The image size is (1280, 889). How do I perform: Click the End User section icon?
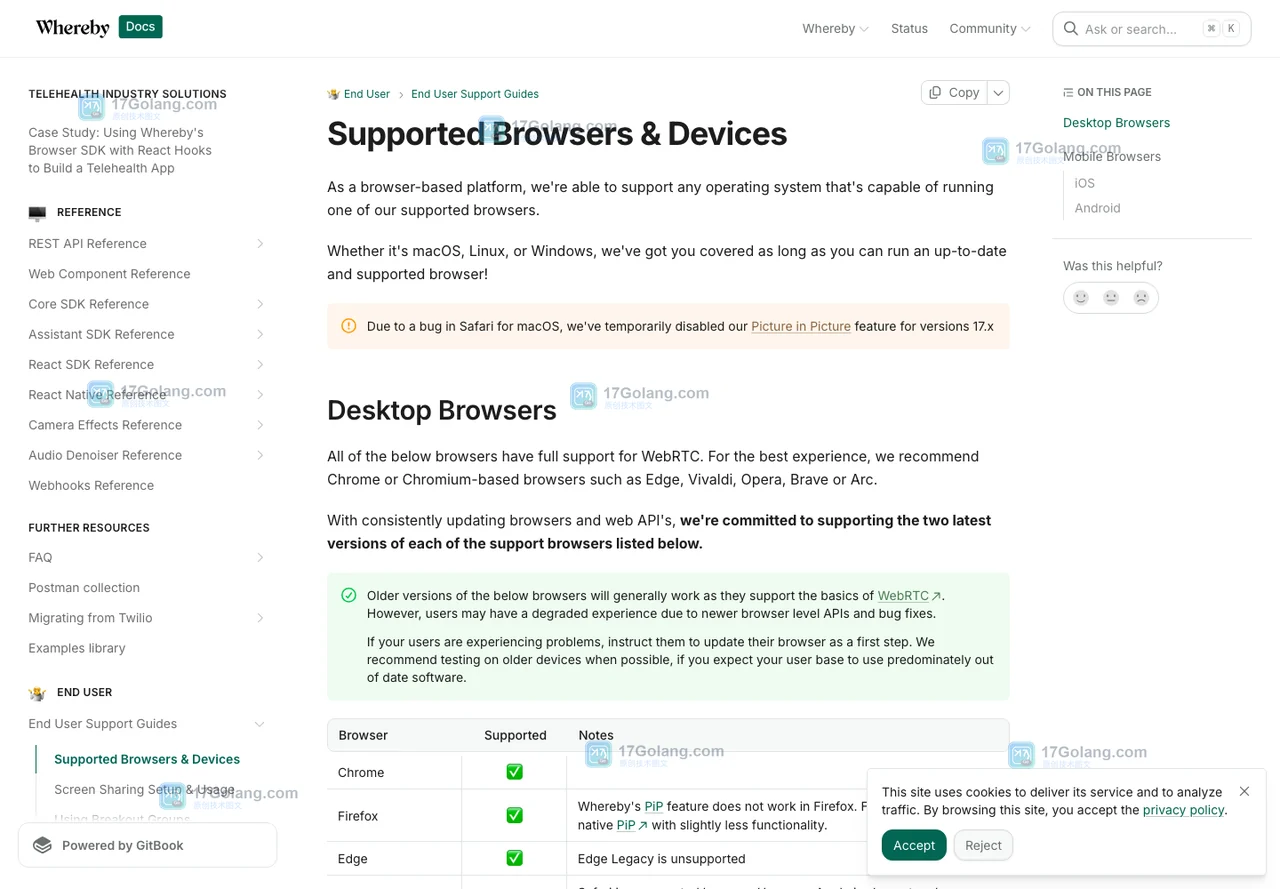[37, 693]
